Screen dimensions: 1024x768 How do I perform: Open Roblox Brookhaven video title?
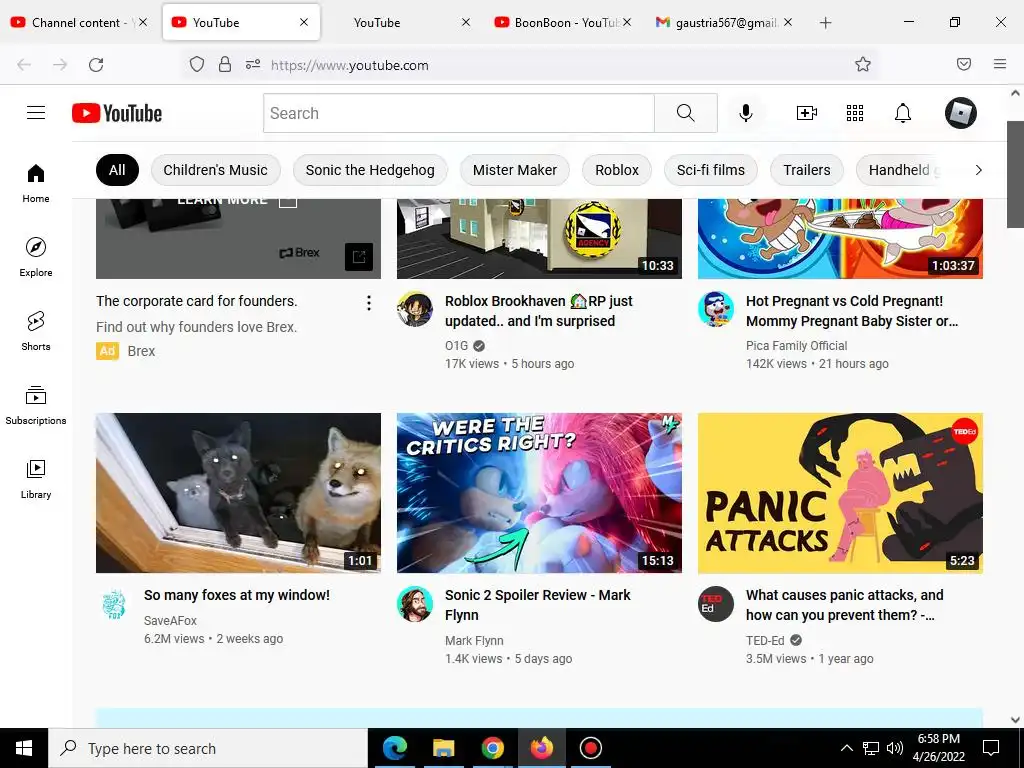[x=539, y=311]
